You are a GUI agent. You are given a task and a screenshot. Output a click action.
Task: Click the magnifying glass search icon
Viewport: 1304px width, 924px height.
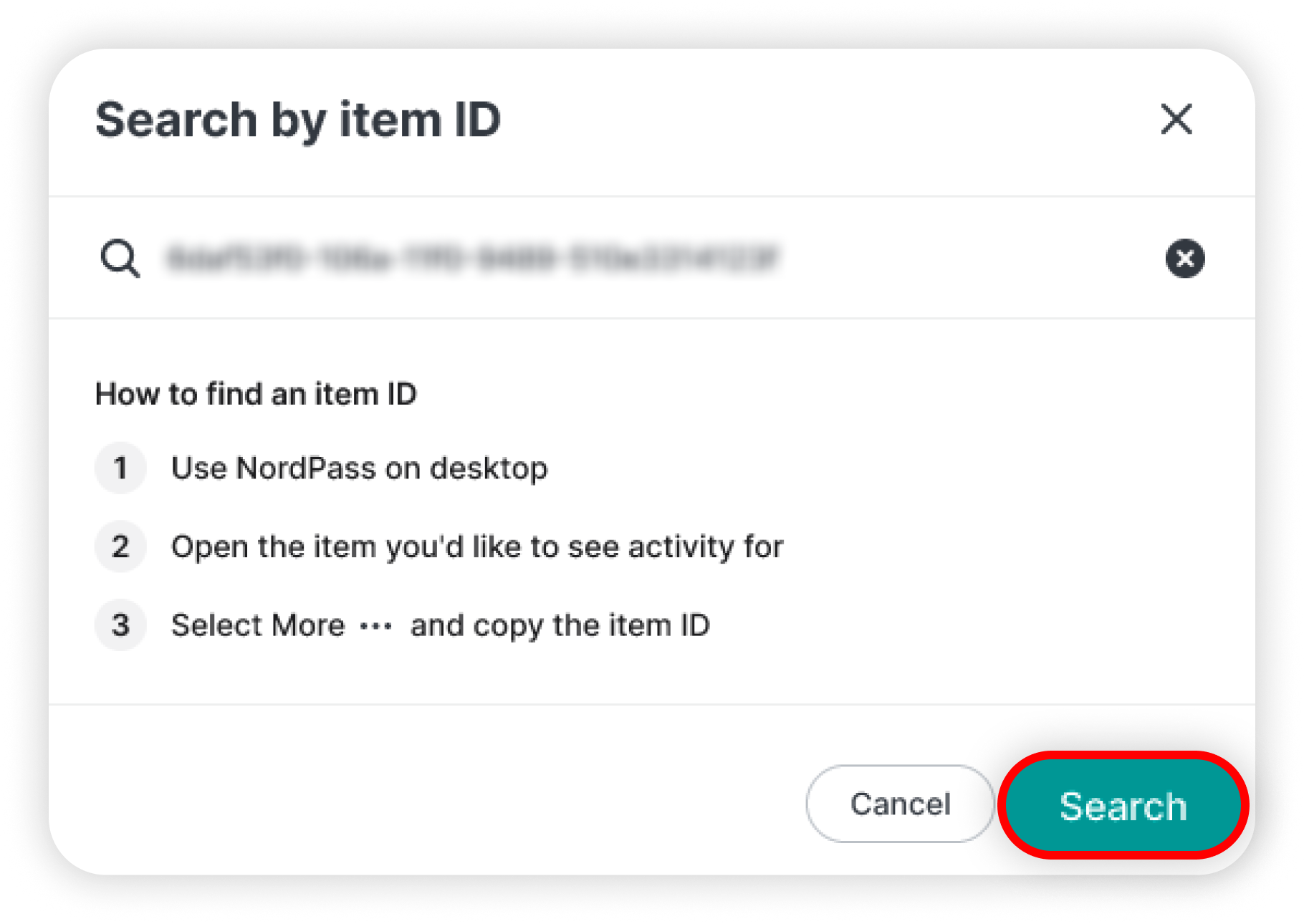120,258
